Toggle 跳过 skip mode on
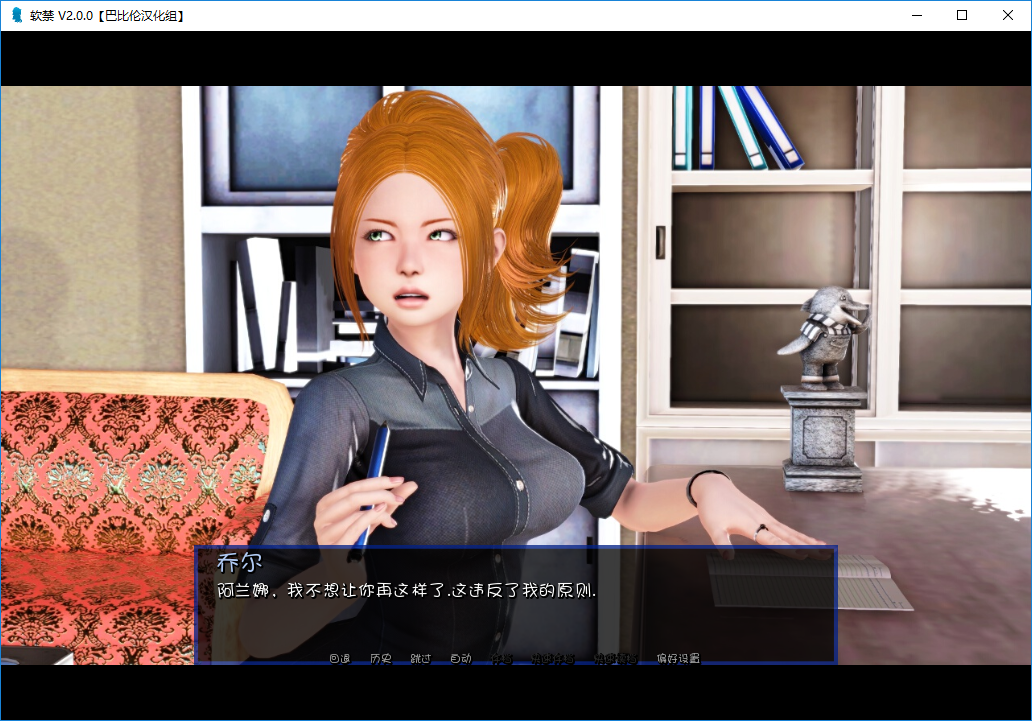Screen dimensions: 1032x721 click(421, 657)
